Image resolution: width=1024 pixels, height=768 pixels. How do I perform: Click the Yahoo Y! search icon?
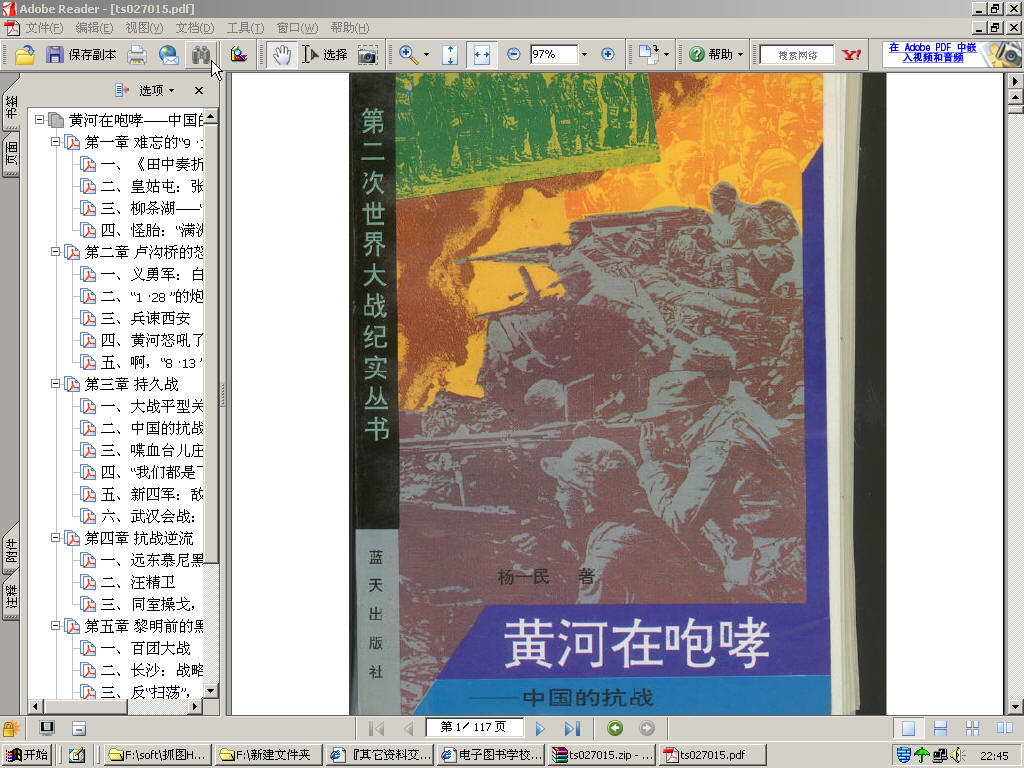click(x=852, y=55)
